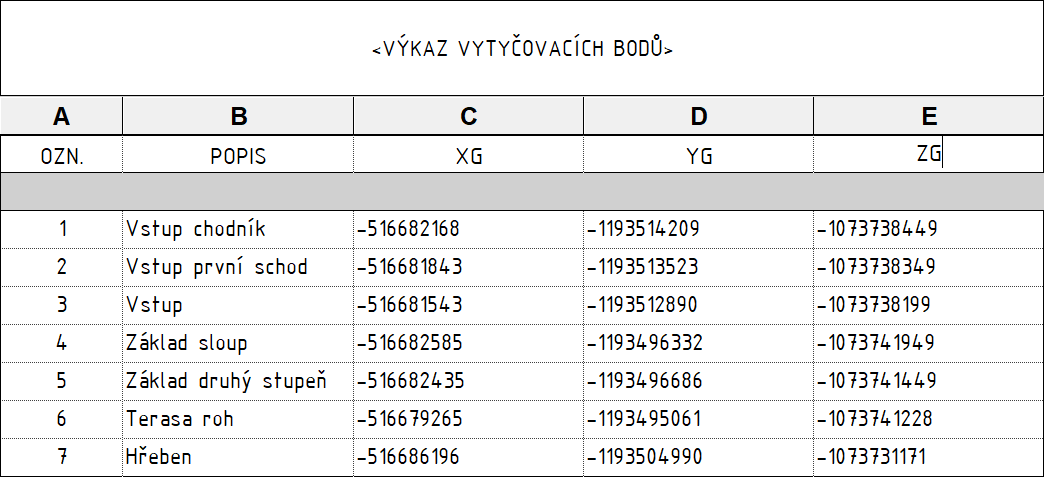Select the grey blank separator row

point(522,192)
